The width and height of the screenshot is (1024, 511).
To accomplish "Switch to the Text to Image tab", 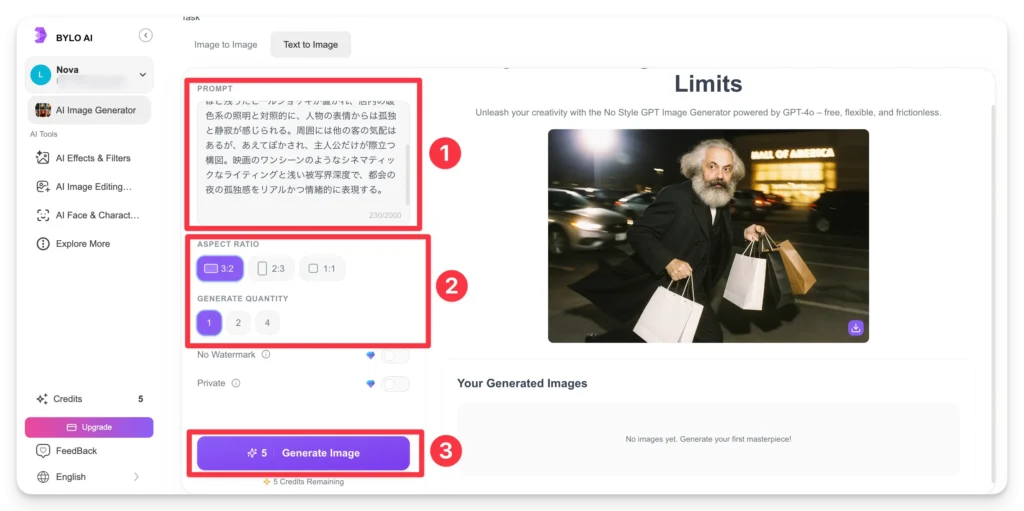I will click(x=311, y=45).
